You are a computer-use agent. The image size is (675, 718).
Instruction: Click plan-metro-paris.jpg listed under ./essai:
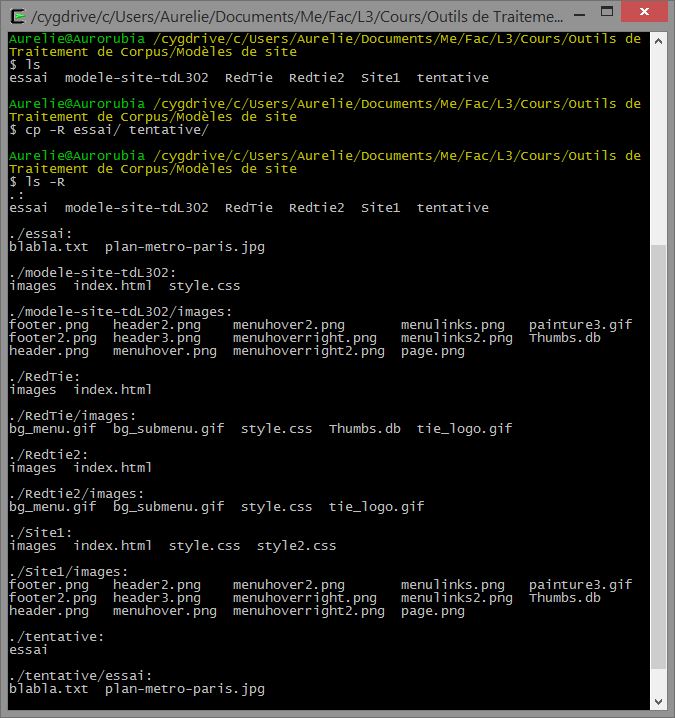point(185,247)
